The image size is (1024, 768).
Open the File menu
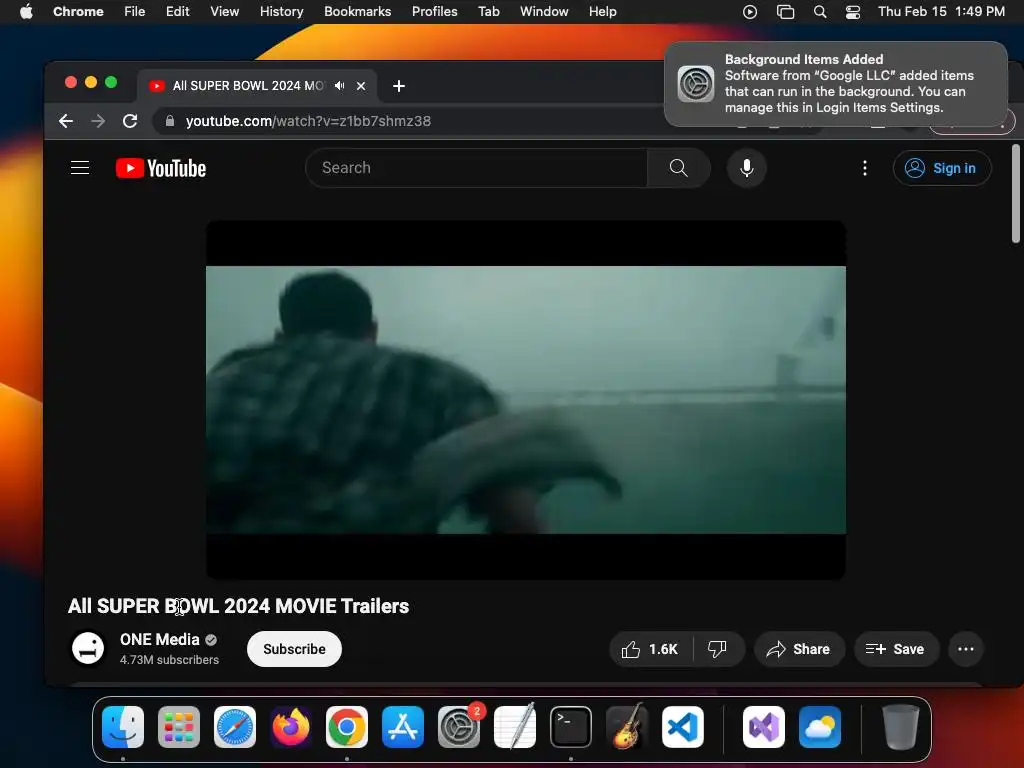tap(135, 11)
